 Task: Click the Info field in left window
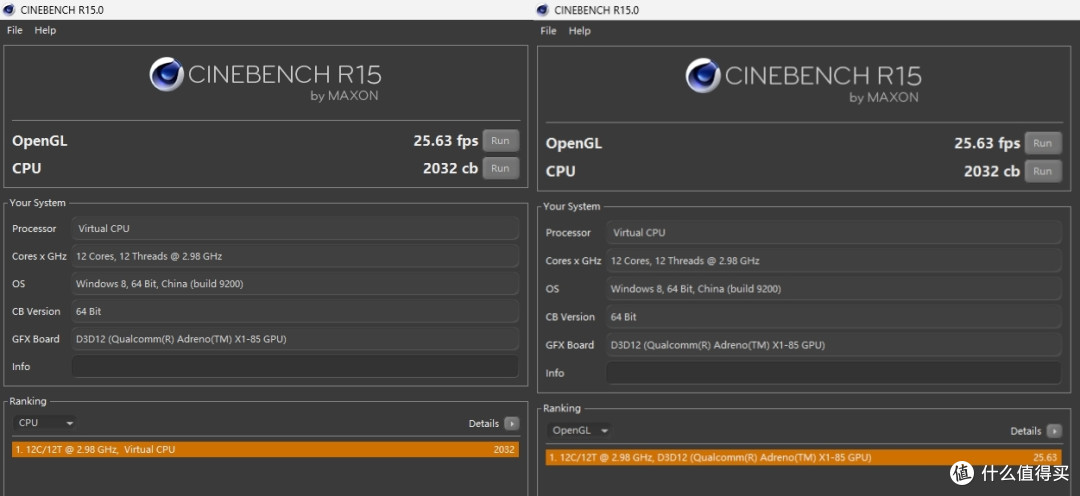click(x=295, y=366)
